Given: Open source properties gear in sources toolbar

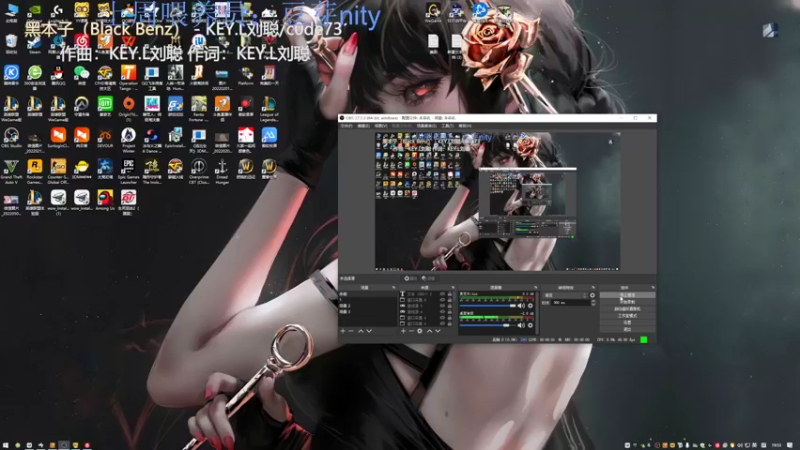Looking at the screenshot, I should 419,331.
